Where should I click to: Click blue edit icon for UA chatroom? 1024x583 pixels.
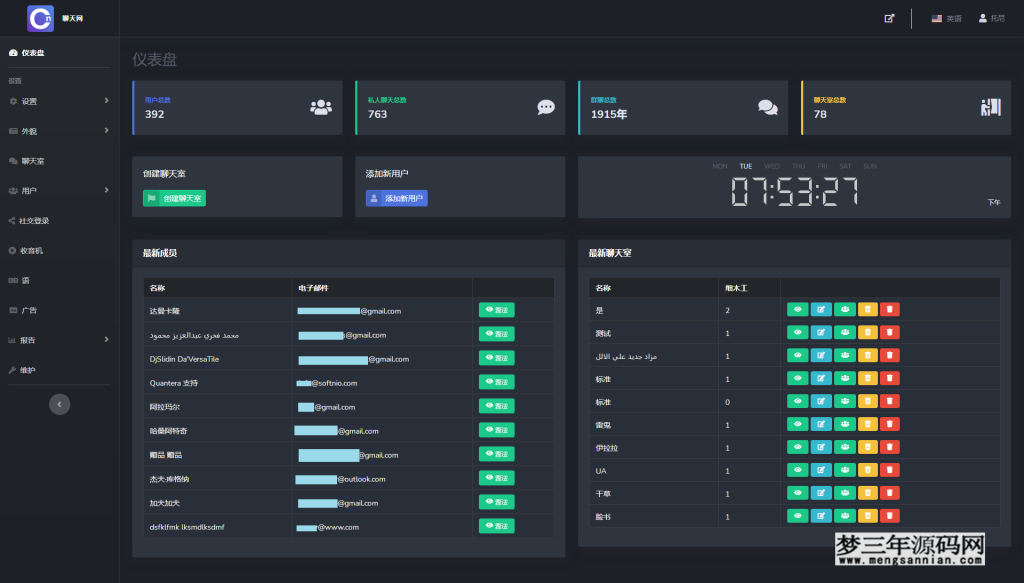(821, 471)
